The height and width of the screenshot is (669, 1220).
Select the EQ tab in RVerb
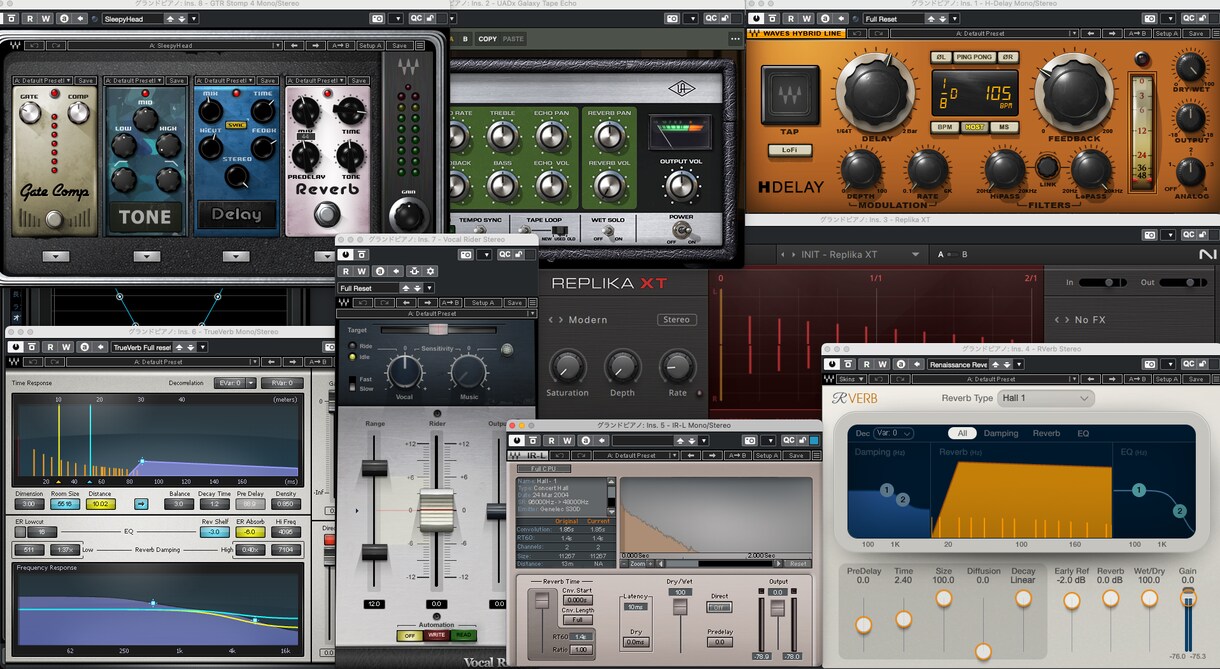[1083, 433]
